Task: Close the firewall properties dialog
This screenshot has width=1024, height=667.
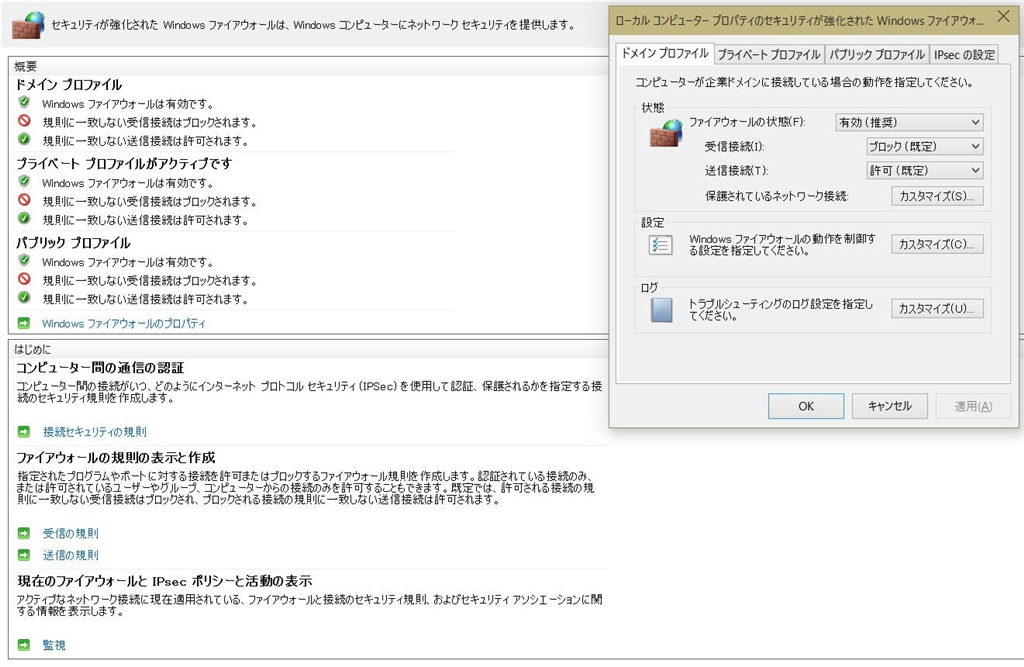Action: click(x=1004, y=17)
